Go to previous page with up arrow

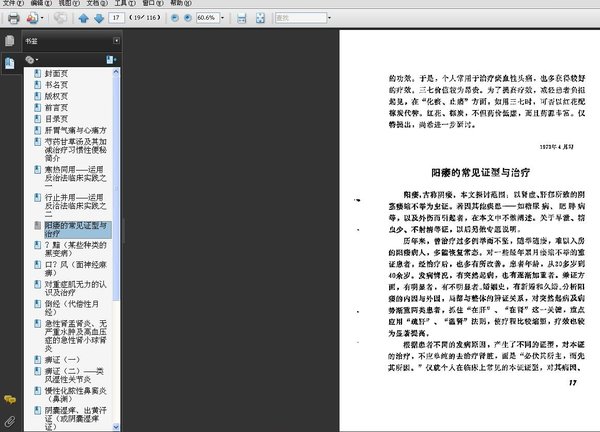[x=83, y=18]
